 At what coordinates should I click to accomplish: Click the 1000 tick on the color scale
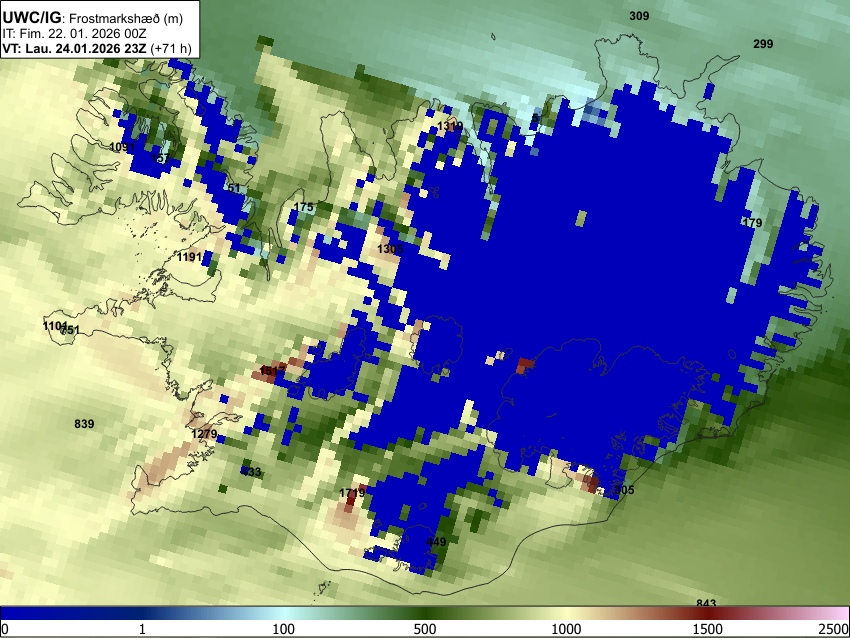(x=566, y=629)
